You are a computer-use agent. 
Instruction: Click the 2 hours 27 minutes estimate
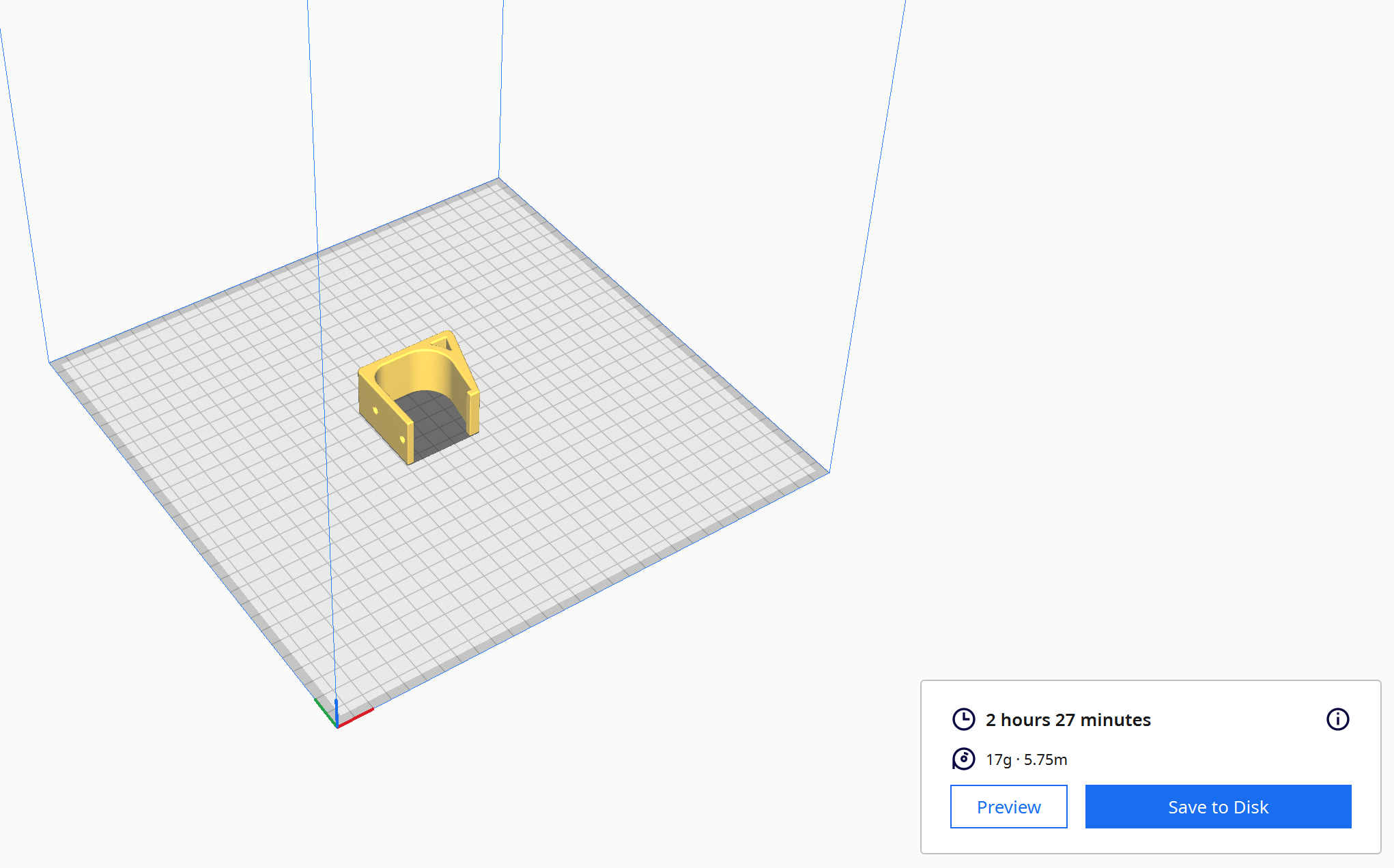[x=1067, y=719]
